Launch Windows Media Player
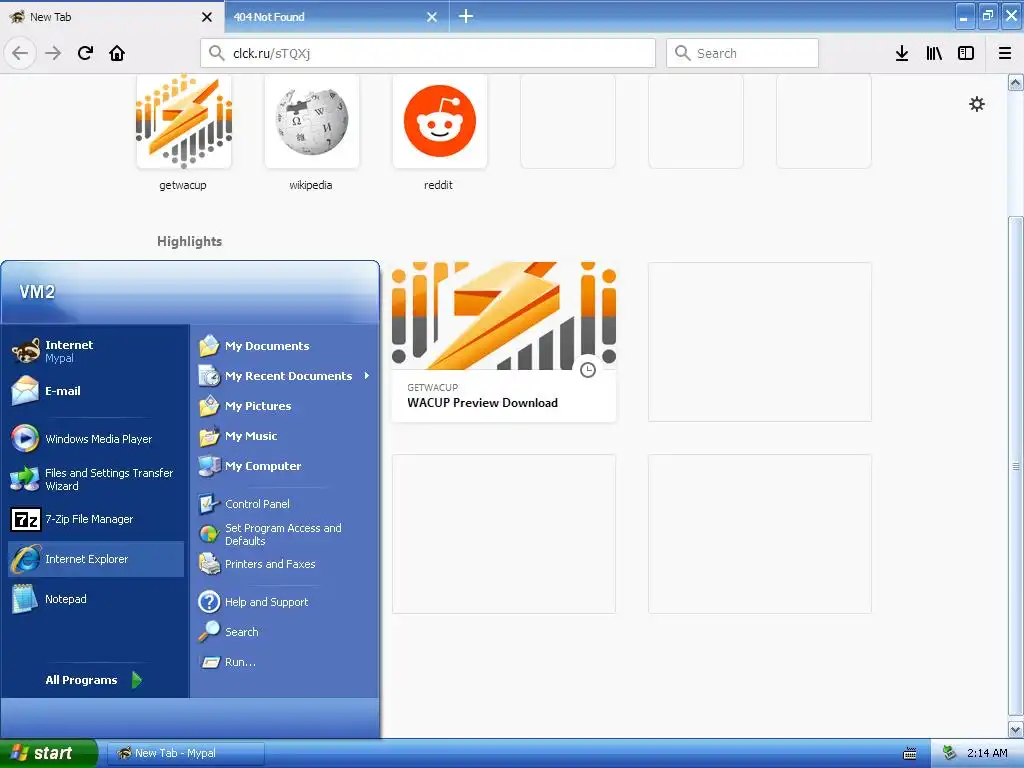Viewport: 1024px width, 768px height. (96, 438)
